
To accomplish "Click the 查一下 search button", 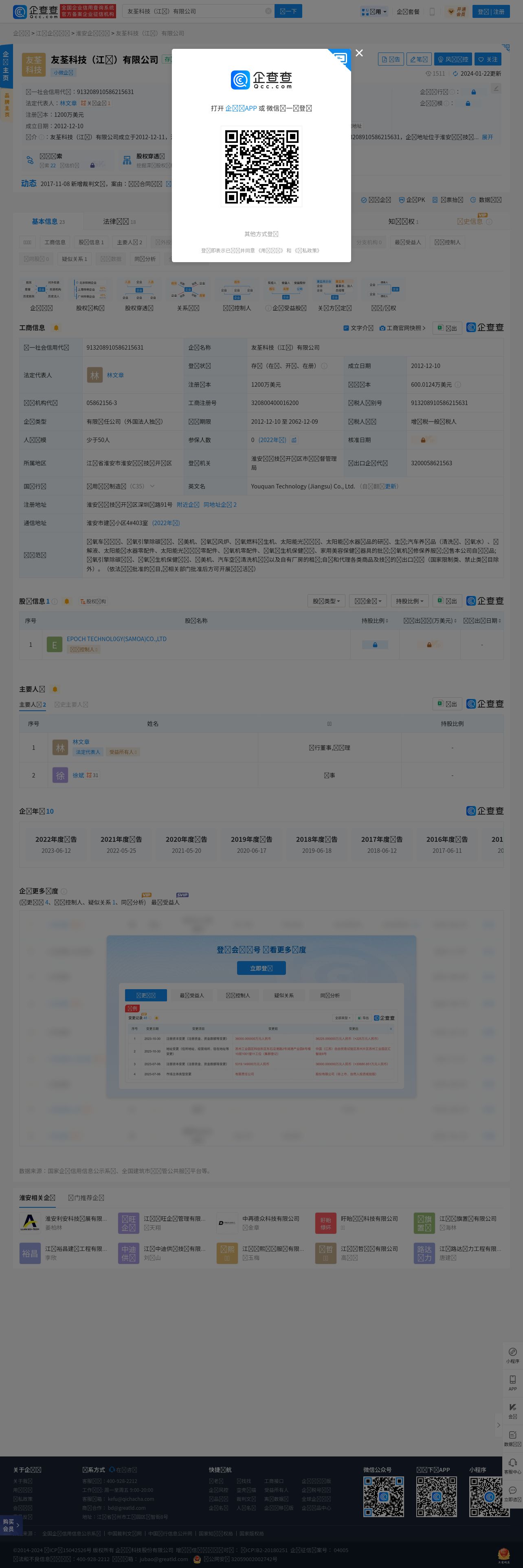I will click(x=288, y=11).
